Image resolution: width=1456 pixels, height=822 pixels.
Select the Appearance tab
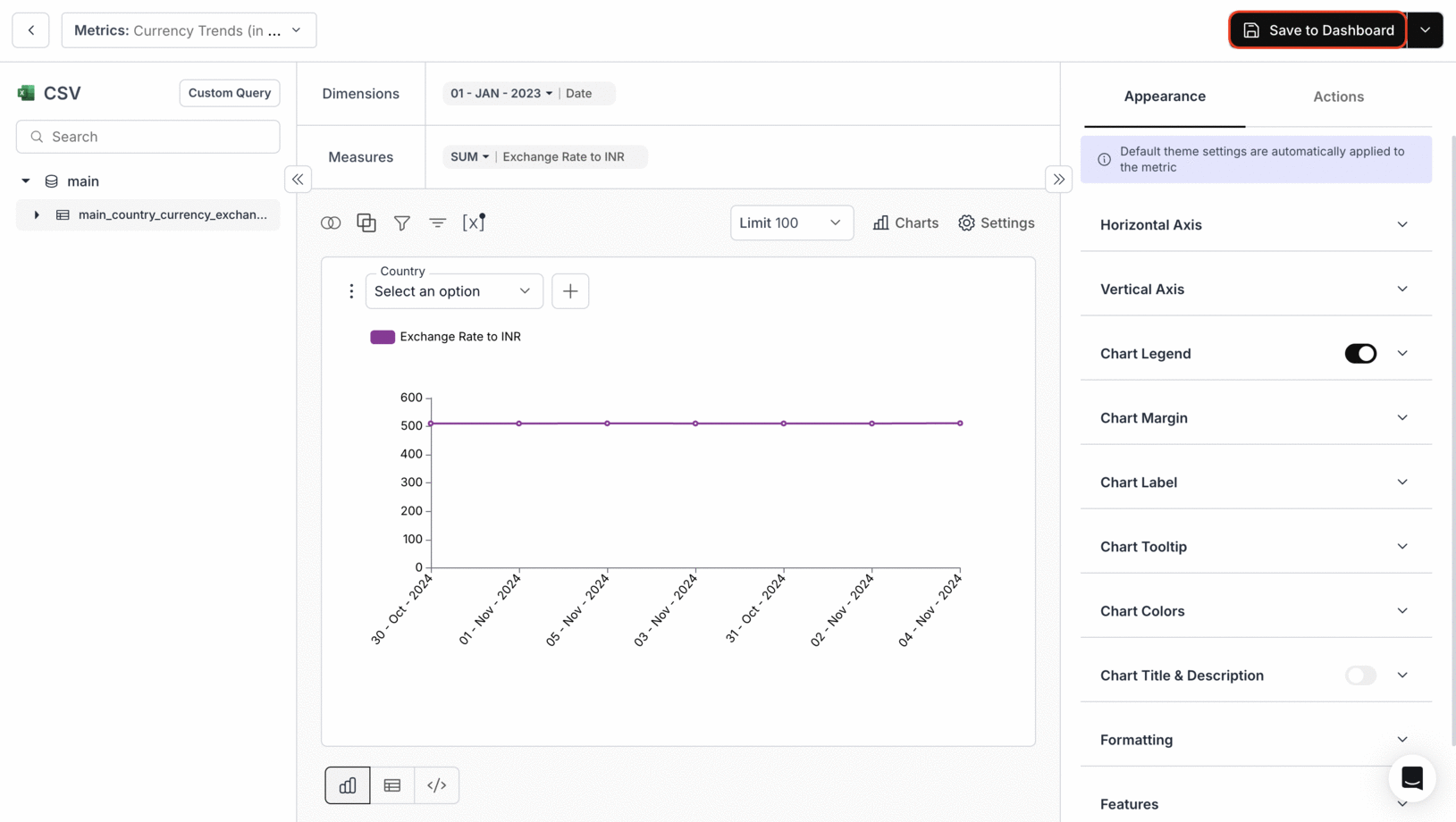click(1165, 96)
